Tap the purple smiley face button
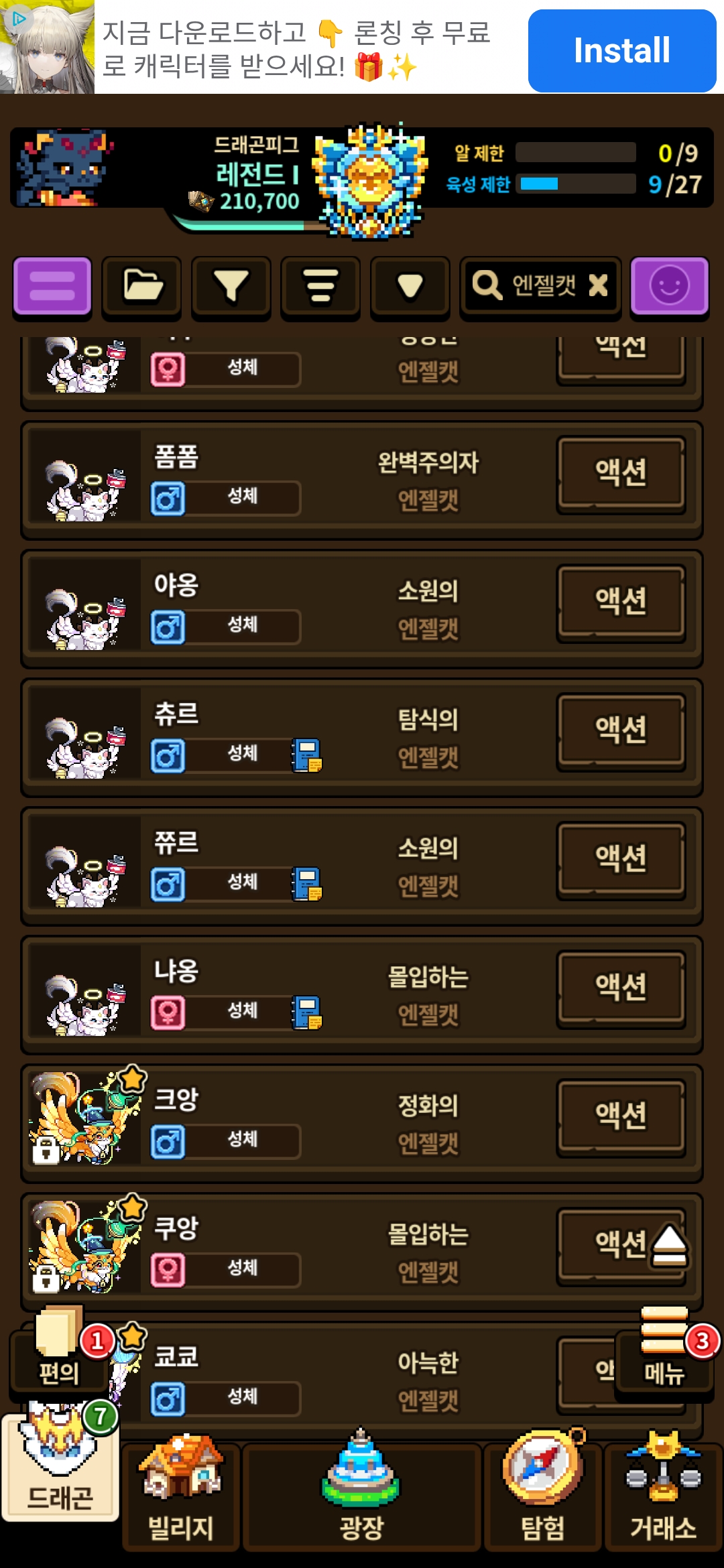 [670, 286]
